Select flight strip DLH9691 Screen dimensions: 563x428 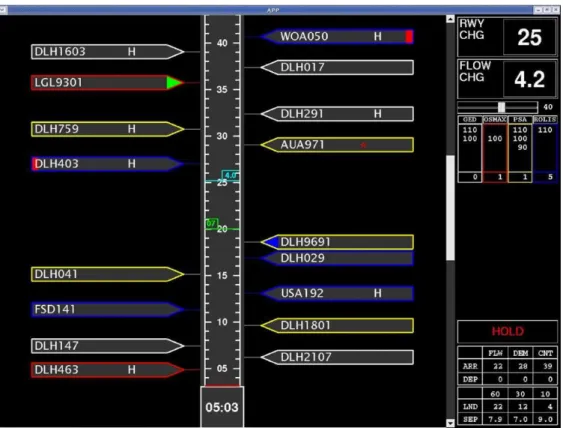point(338,242)
